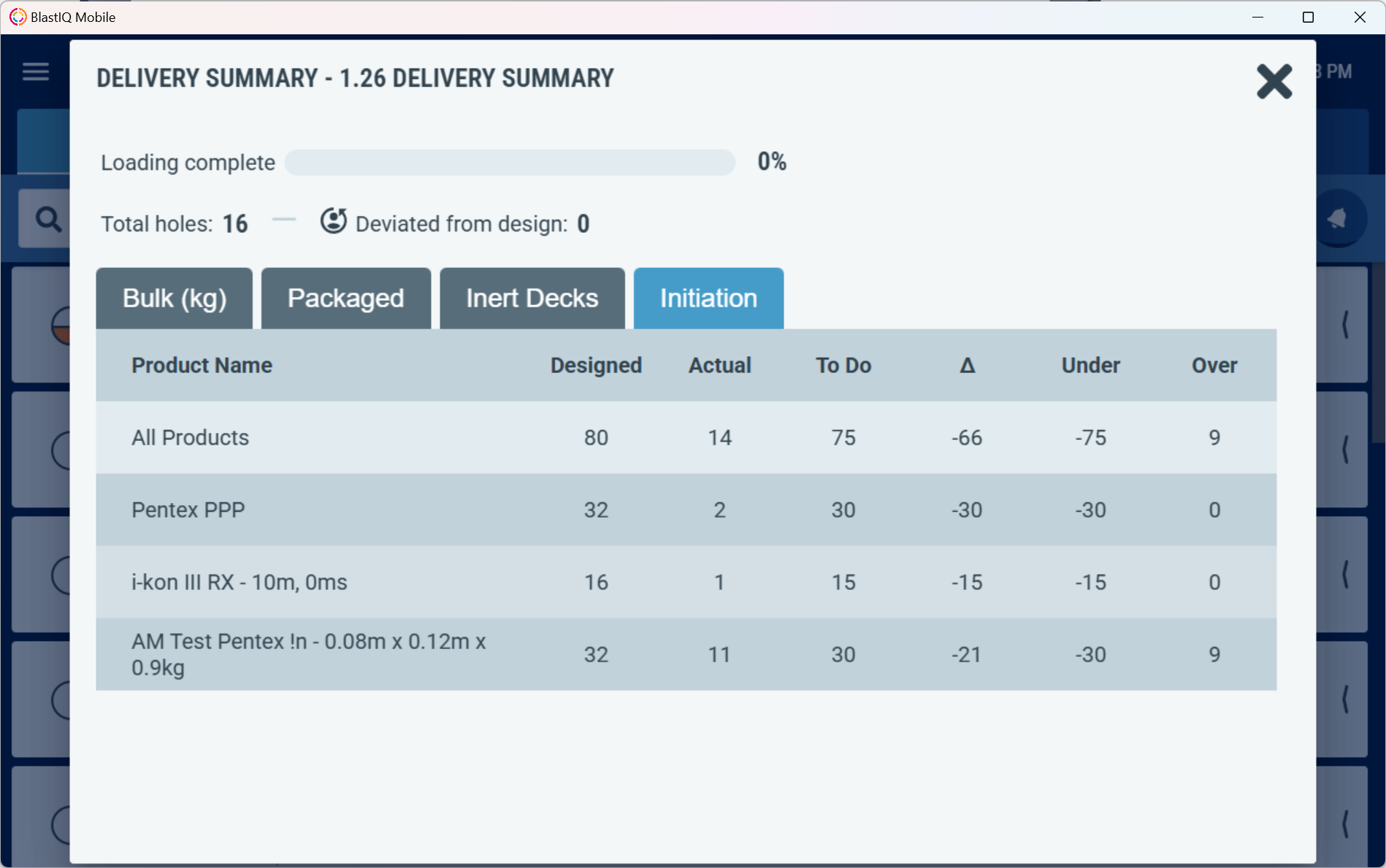Image resolution: width=1386 pixels, height=868 pixels.
Task: Click the AM Test Pentex actual value 11
Action: click(719, 654)
